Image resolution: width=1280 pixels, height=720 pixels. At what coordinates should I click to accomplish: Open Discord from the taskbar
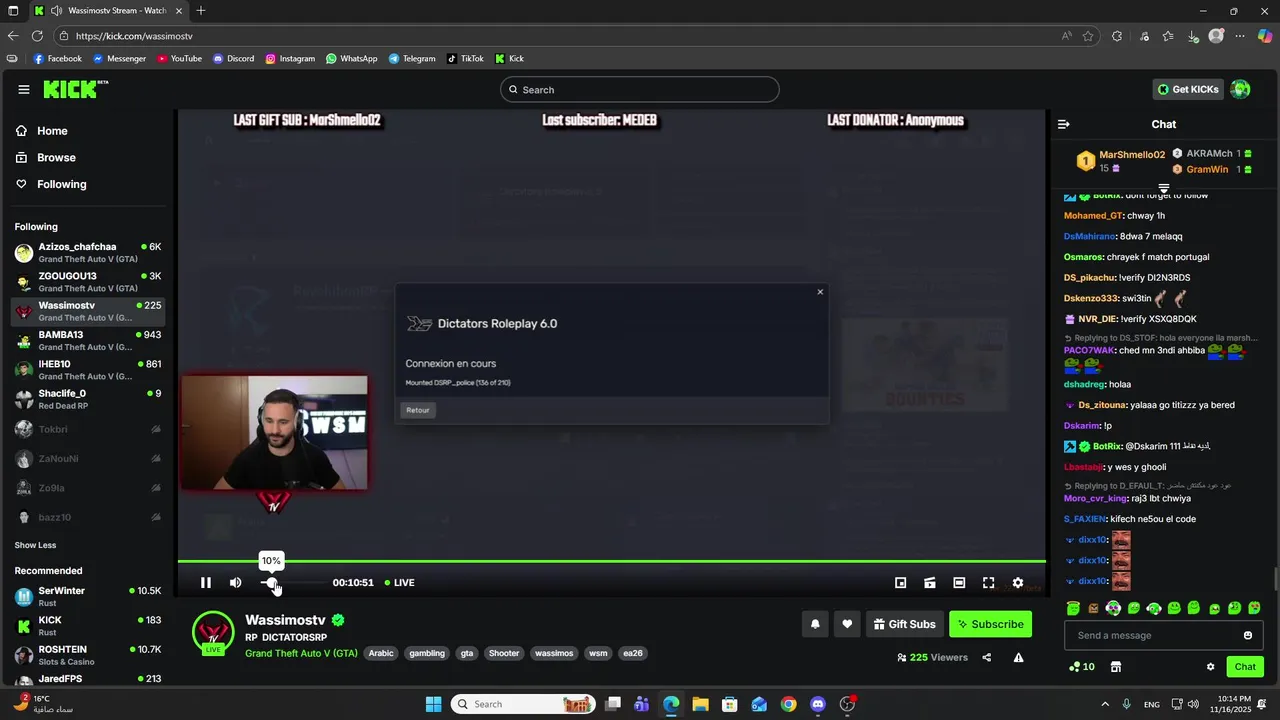pos(818,704)
